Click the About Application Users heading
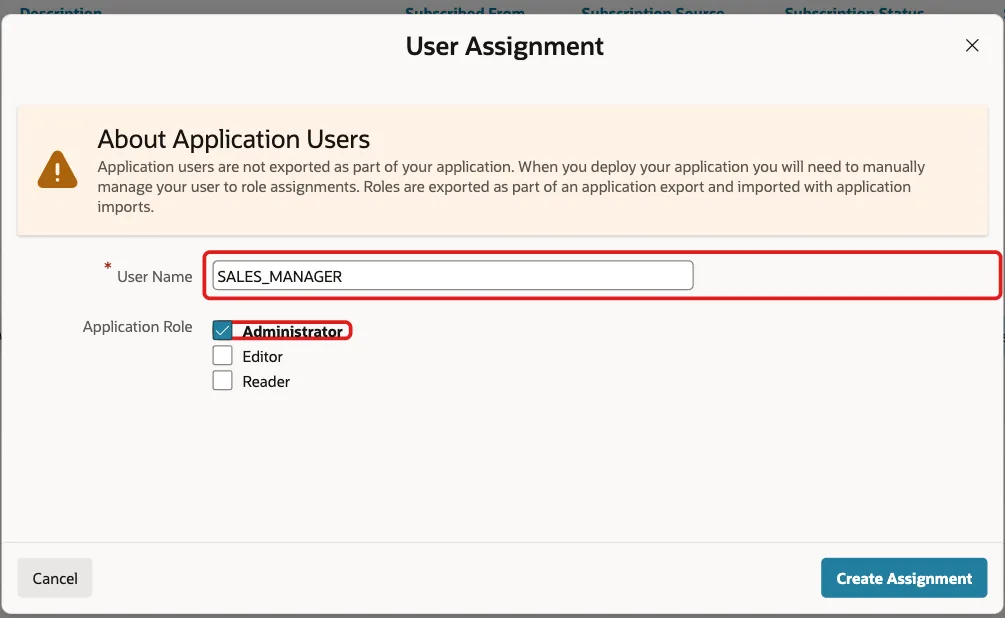 coord(234,139)
